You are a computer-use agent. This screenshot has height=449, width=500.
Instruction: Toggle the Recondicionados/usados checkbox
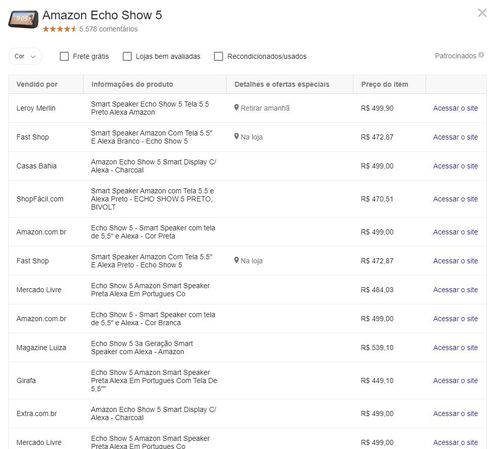tap(218, 56)
